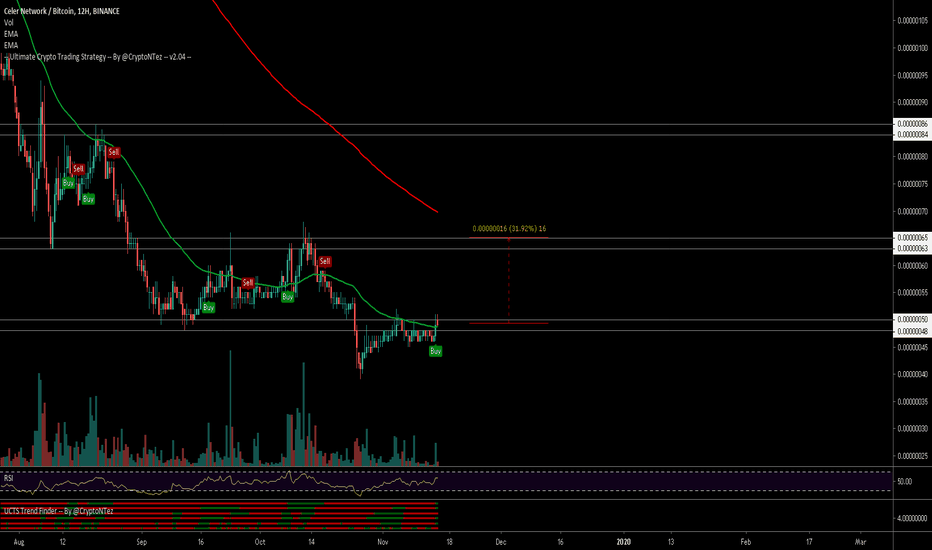Click the highlighted price label 0.00000065
The width and height of the screenshot is (932, 550).
pyautogui.click(x=912, y=237)
